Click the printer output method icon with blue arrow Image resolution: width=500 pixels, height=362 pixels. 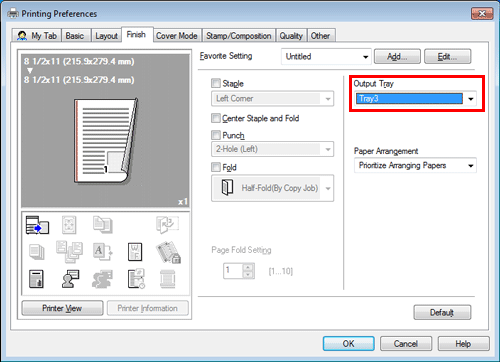37,225
